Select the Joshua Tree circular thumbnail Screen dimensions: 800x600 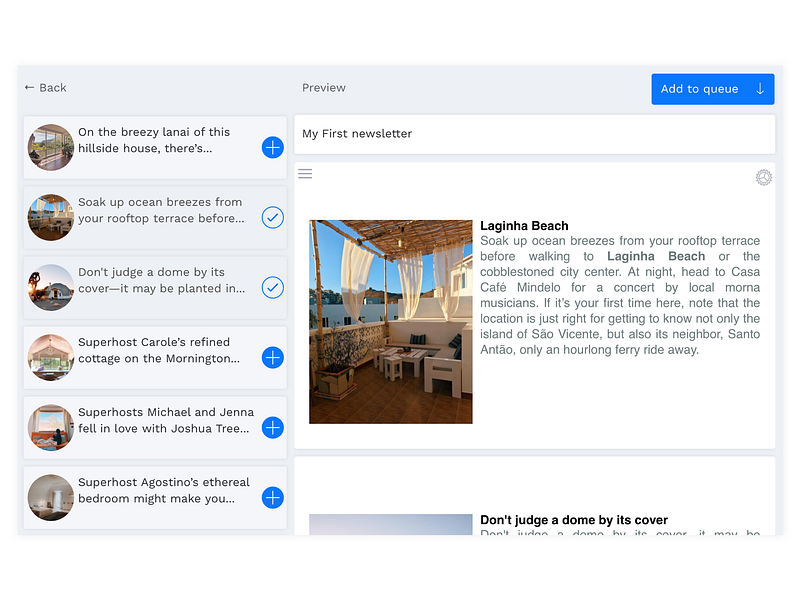pyautogui.click(x=51, y=428)
